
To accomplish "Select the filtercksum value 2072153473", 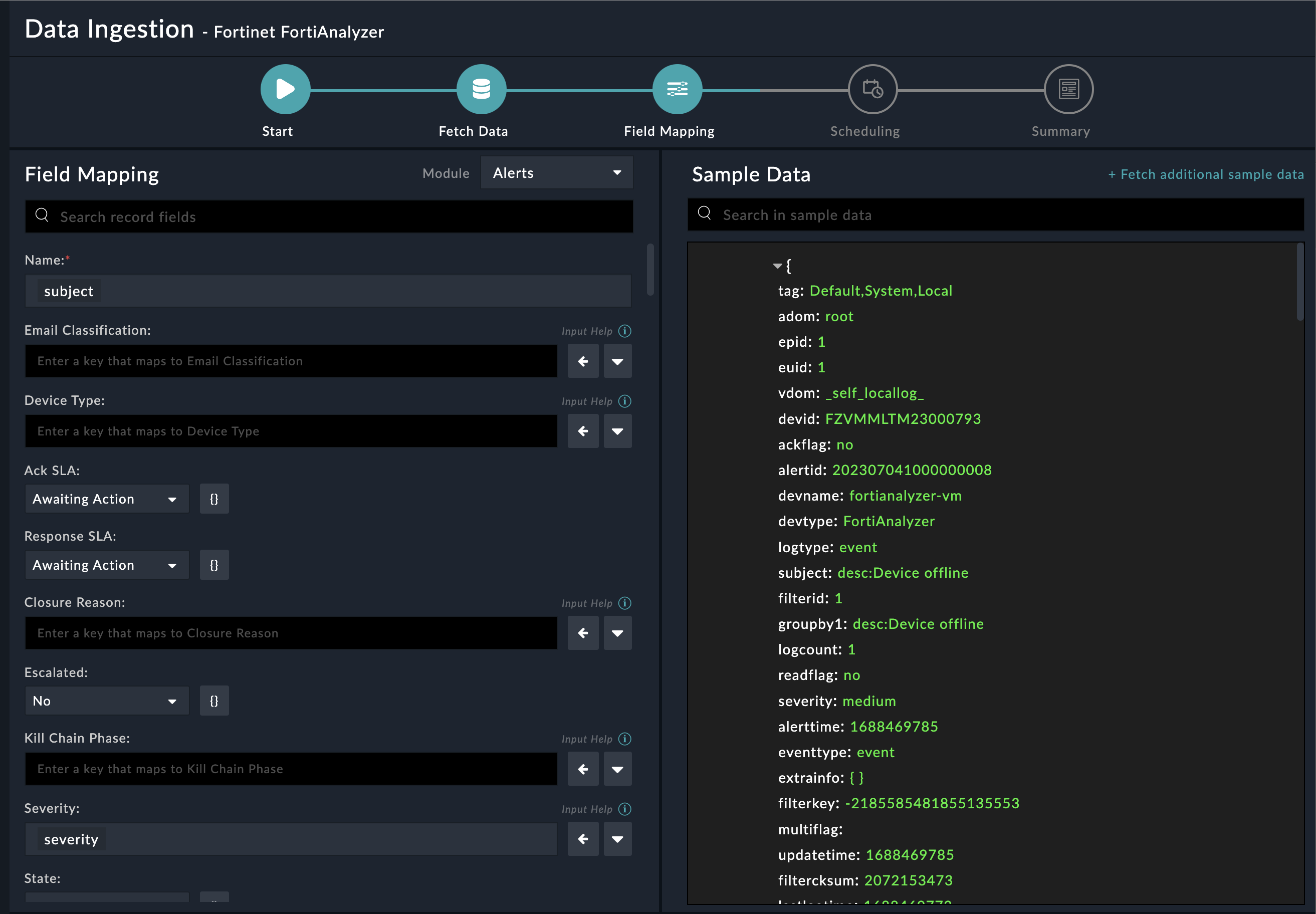I will 908,881.
